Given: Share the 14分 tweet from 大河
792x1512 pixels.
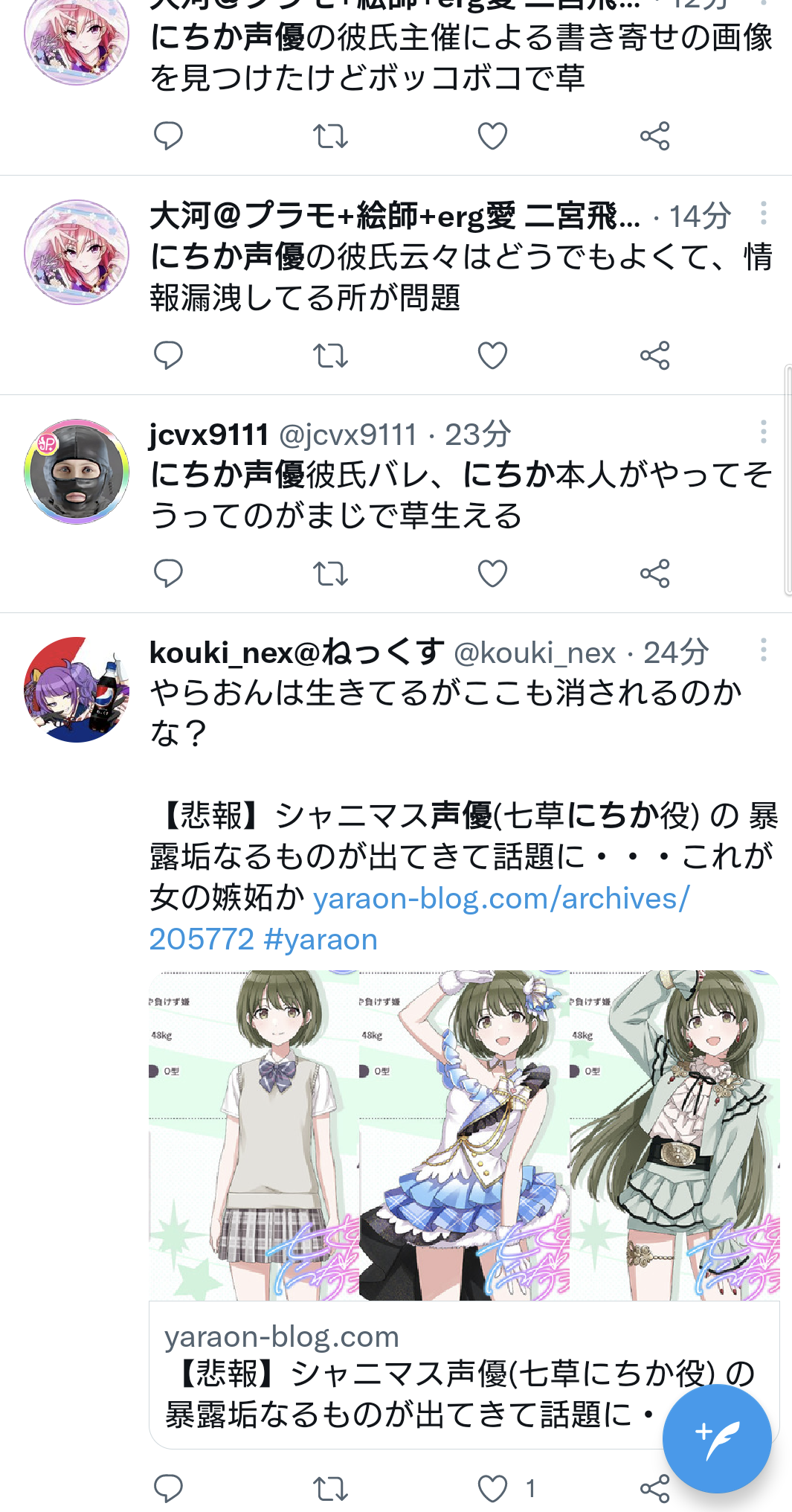Looking at the screenshot, I should [655, 356].
